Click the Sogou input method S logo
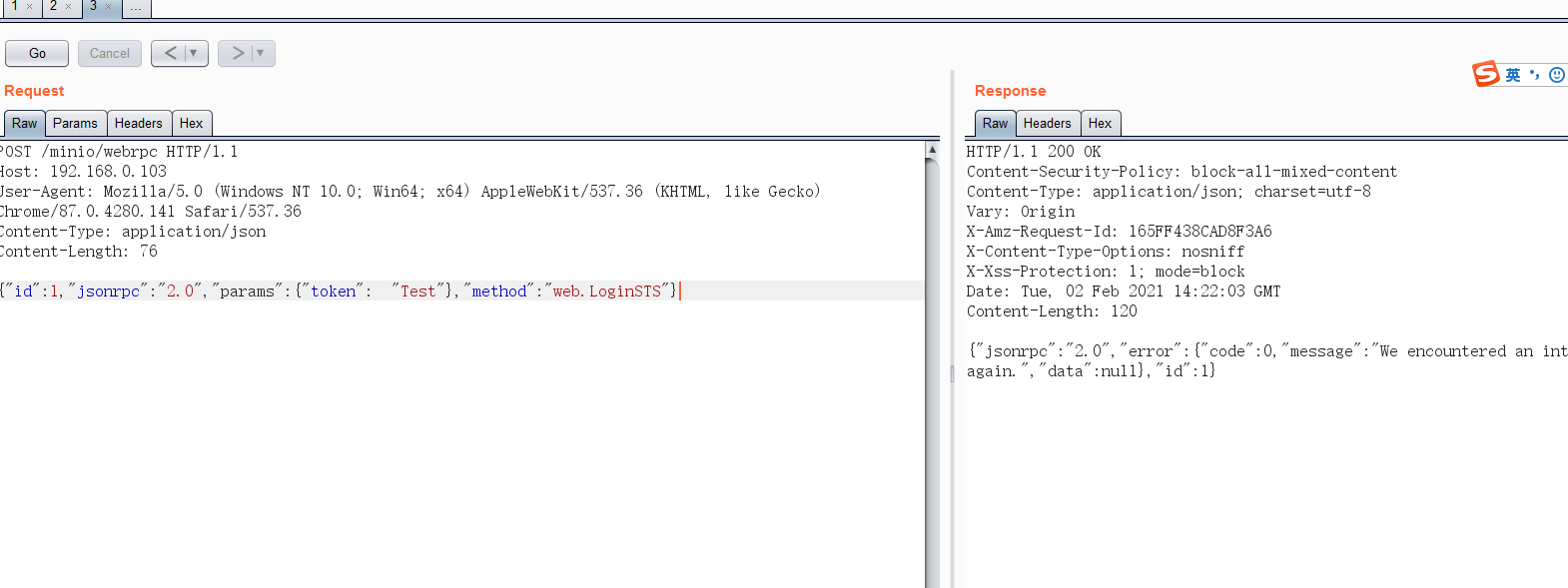 click(1486, 74)
